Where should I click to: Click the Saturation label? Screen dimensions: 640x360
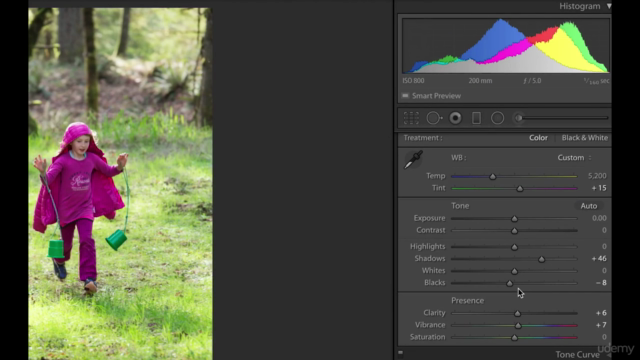click(427, 337)
